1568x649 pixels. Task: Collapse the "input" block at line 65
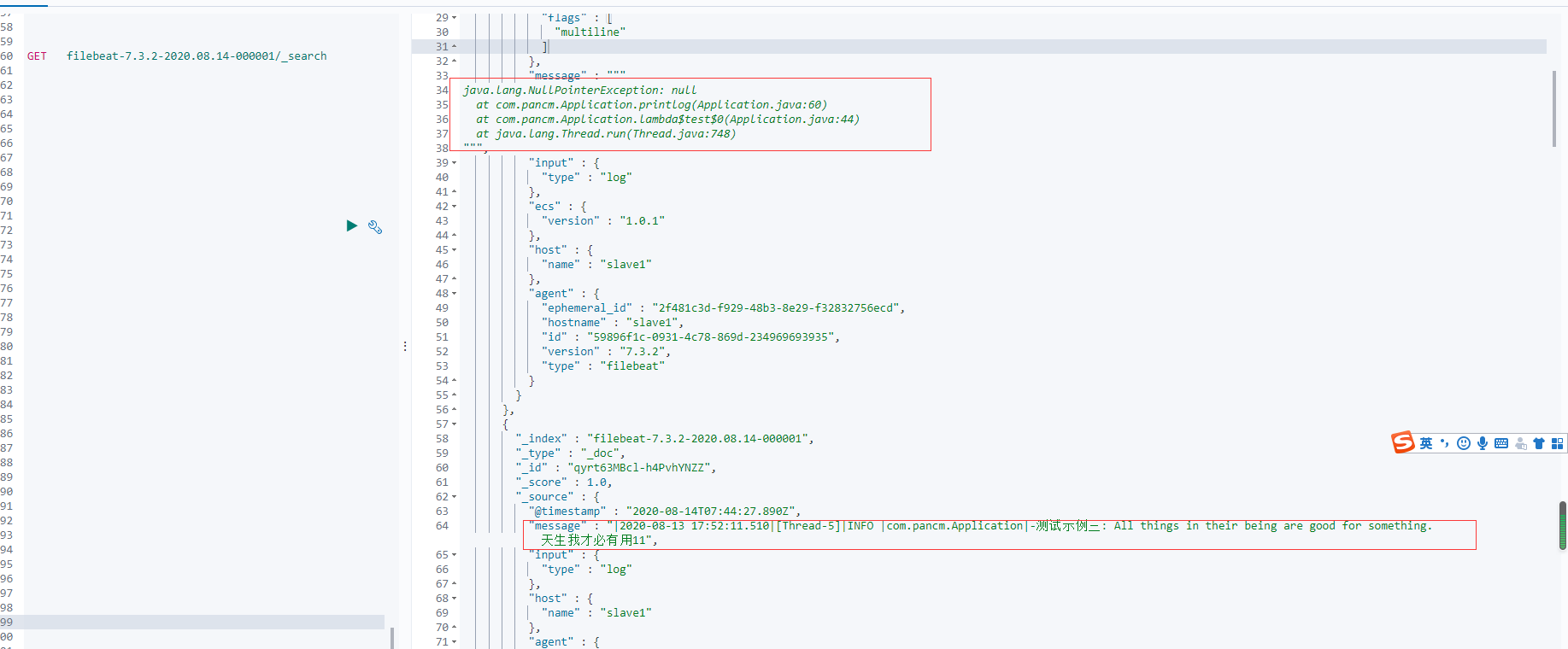(x=454, y=554)
